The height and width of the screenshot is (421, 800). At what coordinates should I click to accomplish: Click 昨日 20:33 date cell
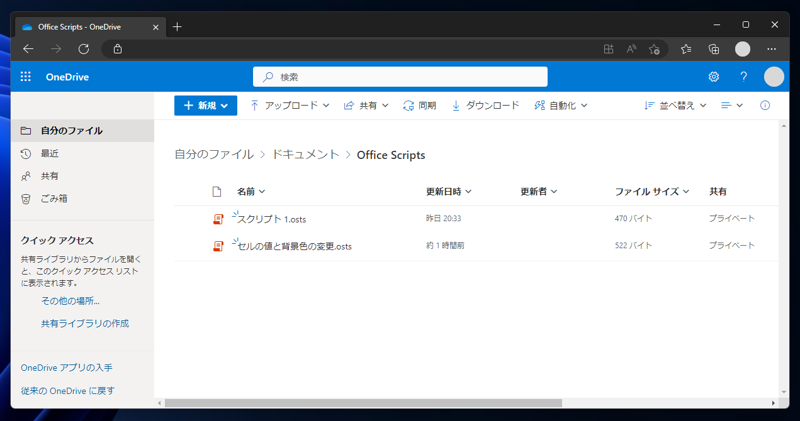(443, 218)
